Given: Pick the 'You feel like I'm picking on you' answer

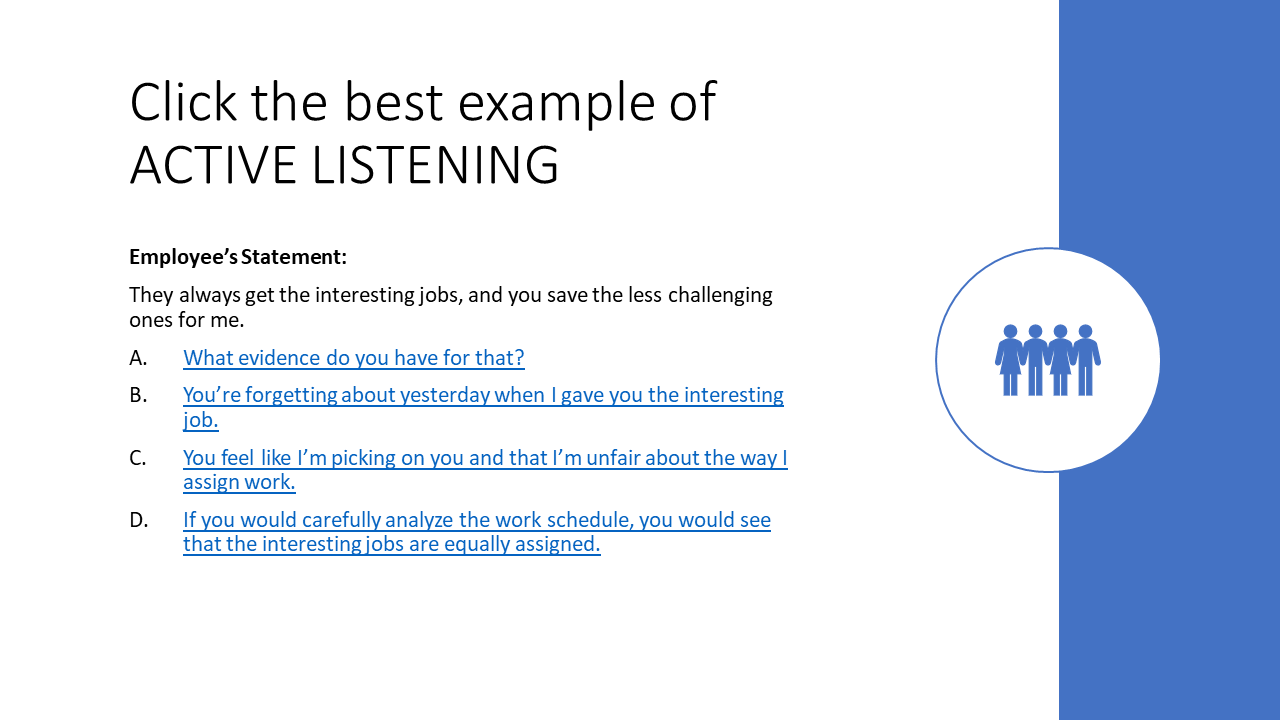Looking at the screenshot, I should tap(485, 470).
